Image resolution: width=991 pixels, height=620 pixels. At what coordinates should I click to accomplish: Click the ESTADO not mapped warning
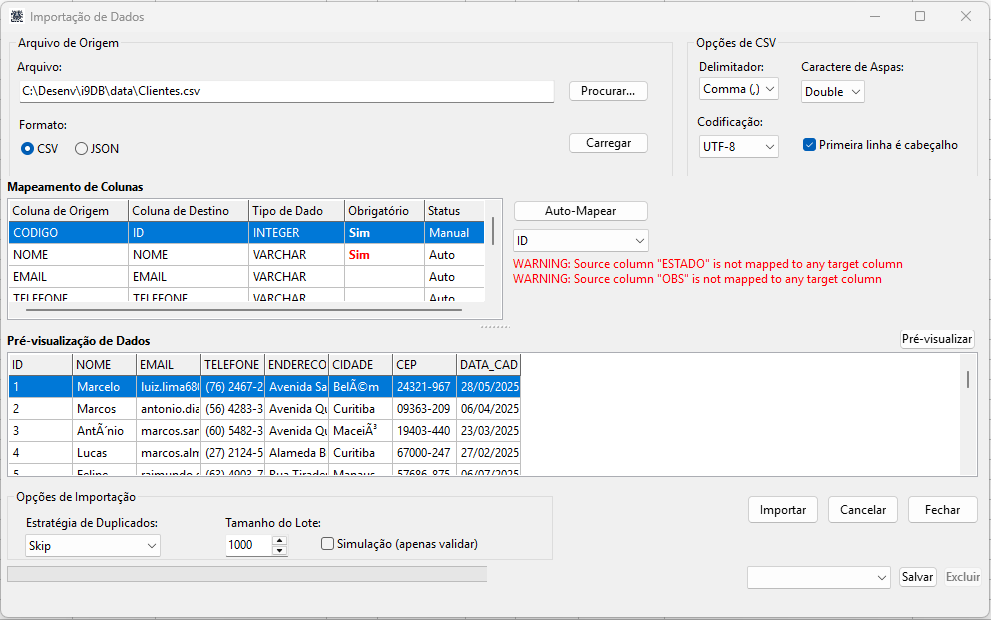pyautogui.click(x=708, y=264)
